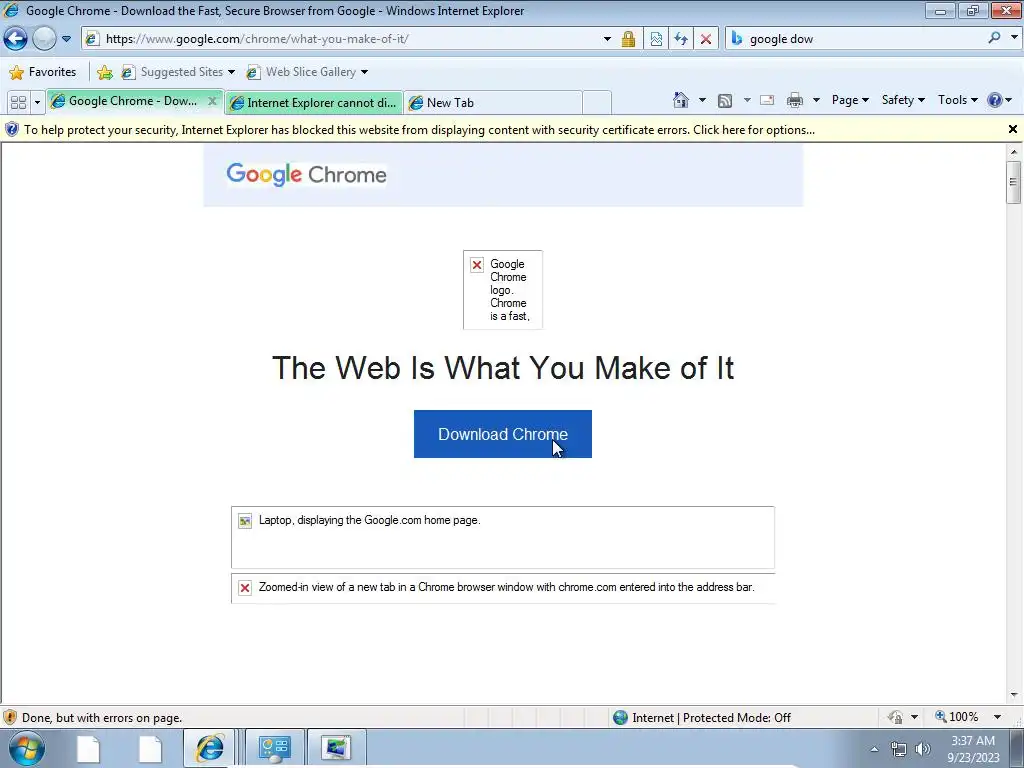Dismiss the security information bar
This screenshot has height=768, width=1024.
(x=1013, y=129)
